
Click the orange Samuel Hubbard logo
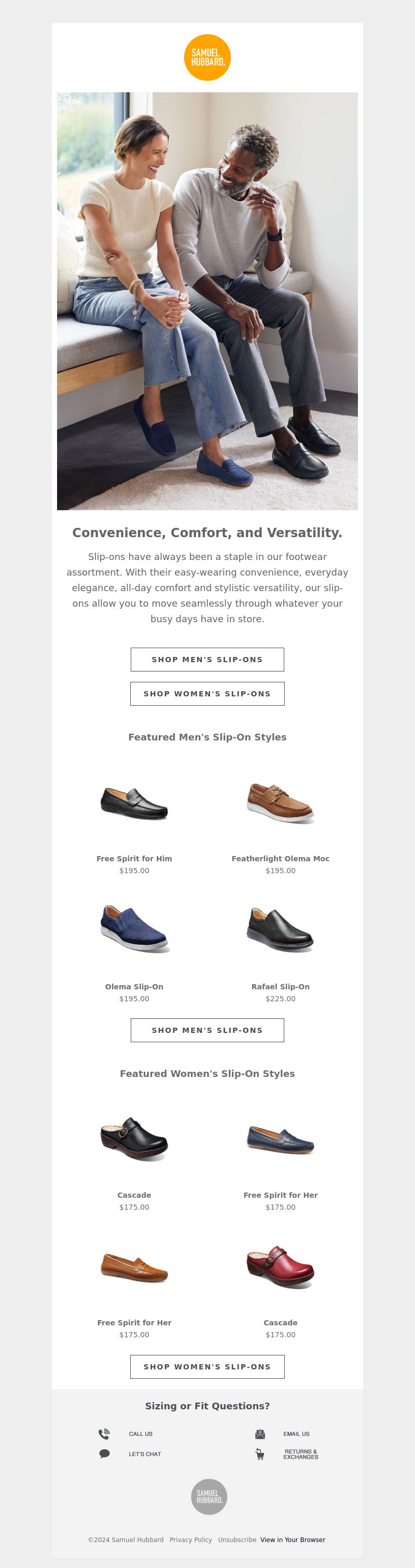click(x=207, y=57)
